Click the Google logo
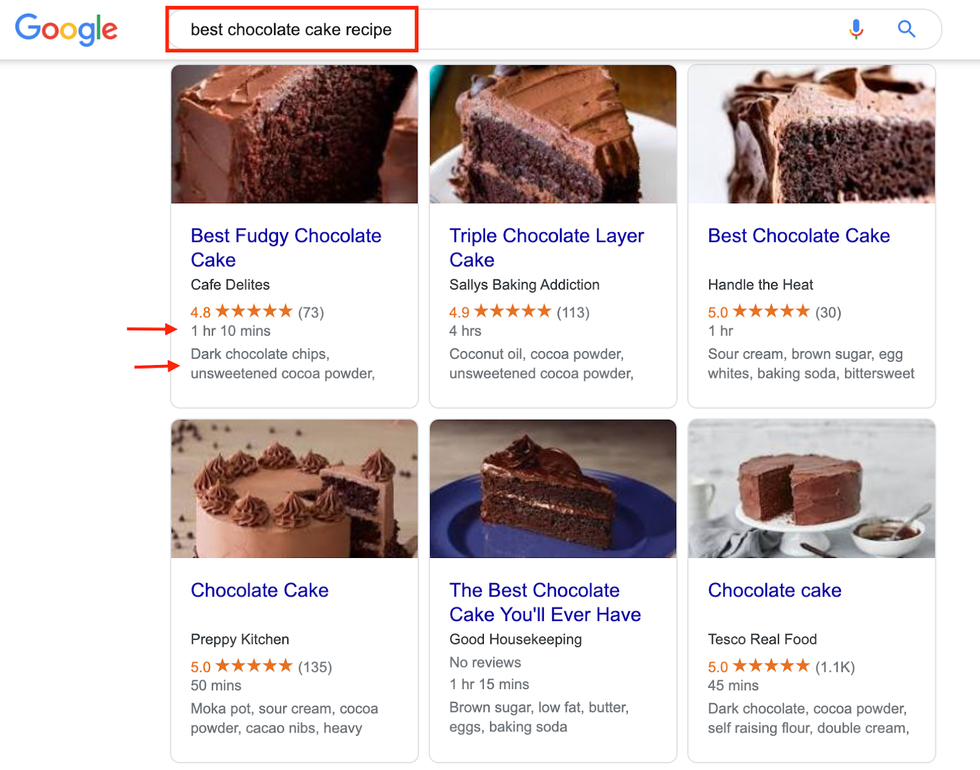 coord(66,29)
